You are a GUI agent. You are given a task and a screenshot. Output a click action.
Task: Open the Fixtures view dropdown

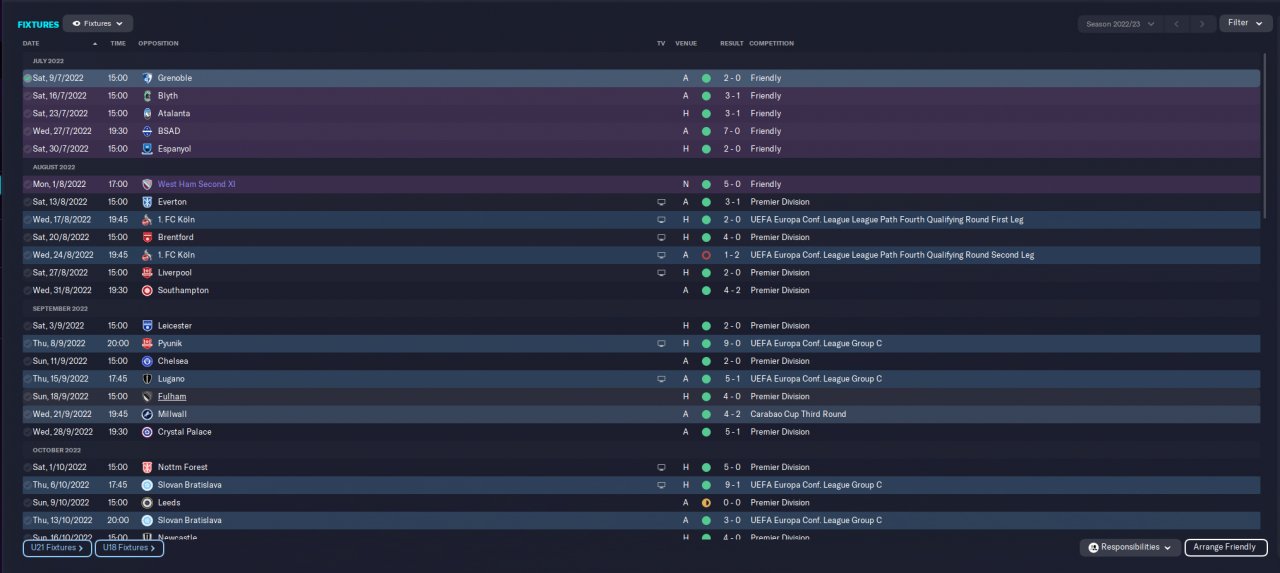point(98,23)
